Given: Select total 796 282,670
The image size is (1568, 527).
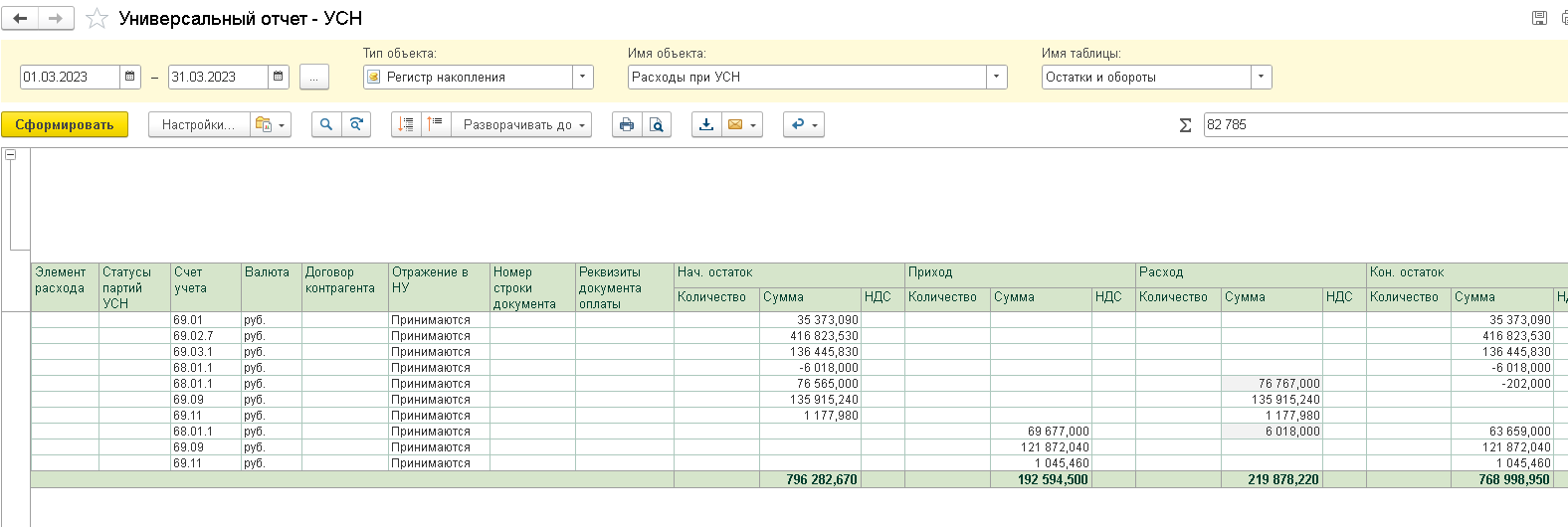Looking at the screenshot, I should 810,479.
